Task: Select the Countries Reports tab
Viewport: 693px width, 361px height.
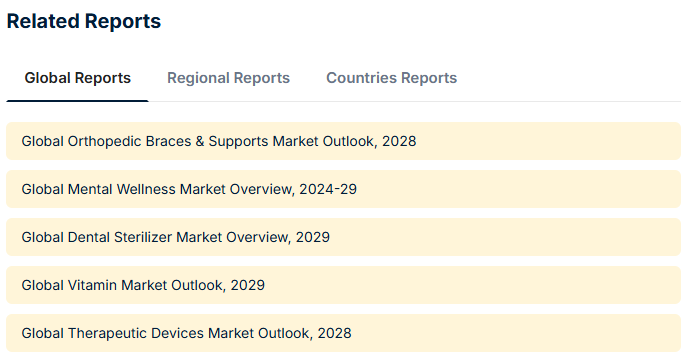Action: click(391, 78)
